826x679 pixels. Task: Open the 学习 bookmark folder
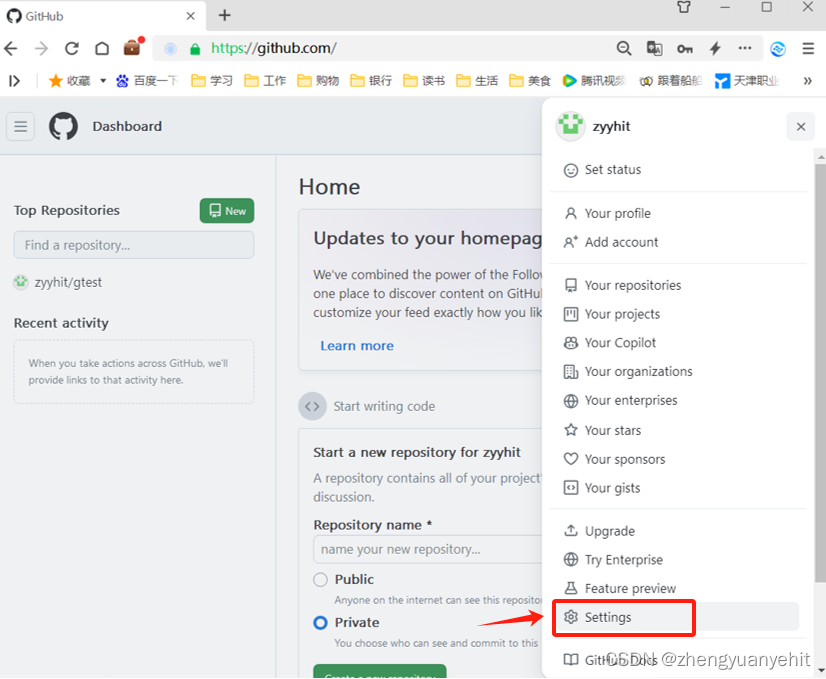tap(212, 81)
